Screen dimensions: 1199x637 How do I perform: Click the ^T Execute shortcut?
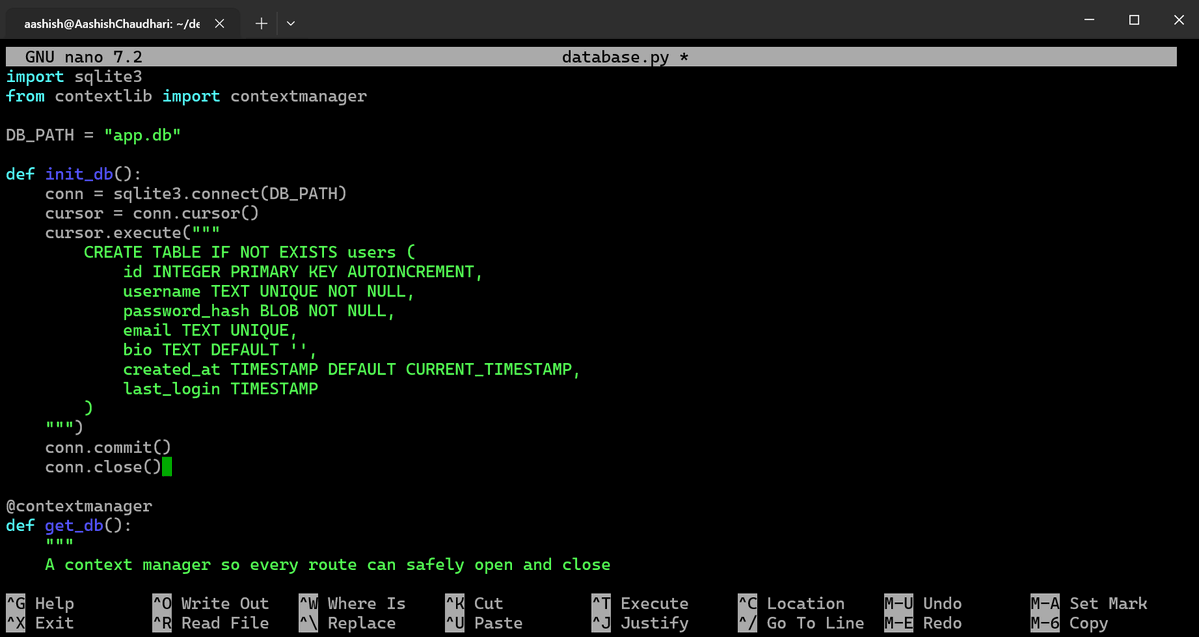(640, 603)
